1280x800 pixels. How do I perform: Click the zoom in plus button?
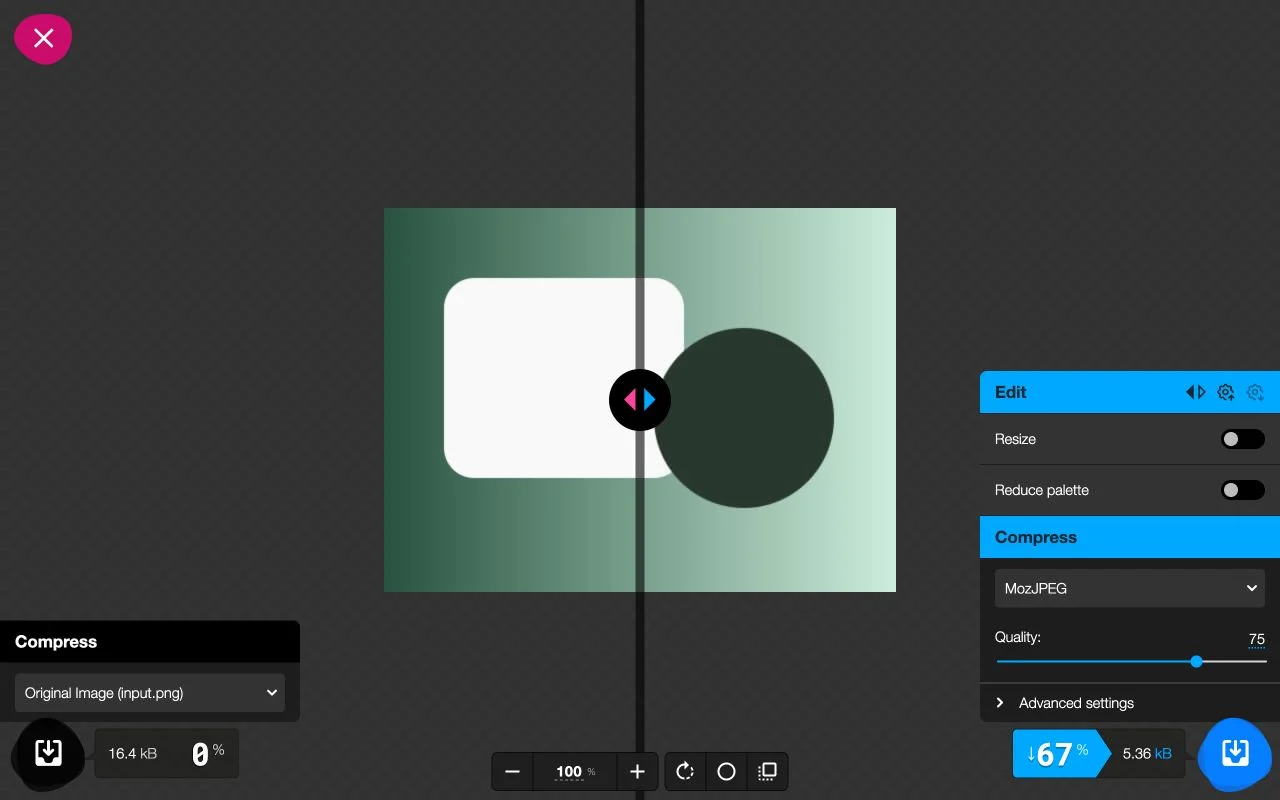tap(637, 771)
